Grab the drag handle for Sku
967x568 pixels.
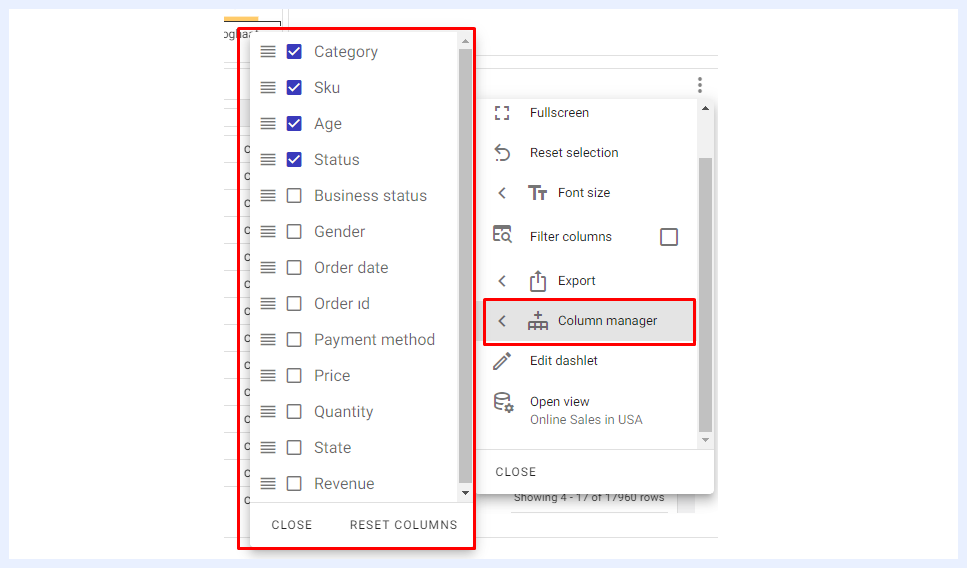pyautogui.click(x=268, y=88)
